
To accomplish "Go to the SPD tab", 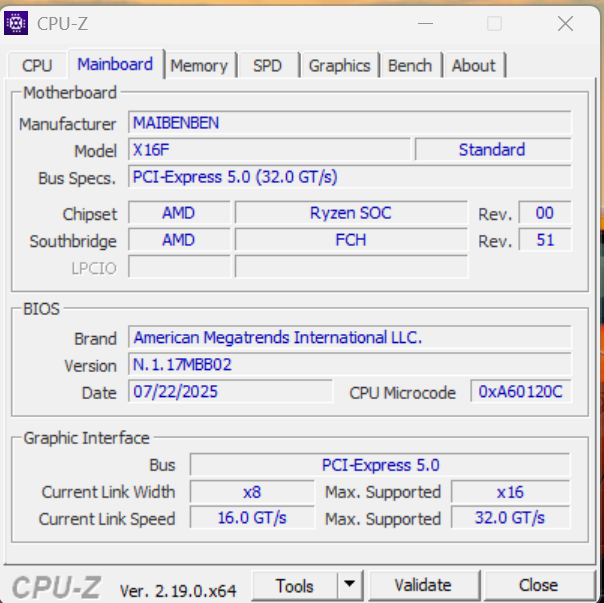I will pos(267,66).
